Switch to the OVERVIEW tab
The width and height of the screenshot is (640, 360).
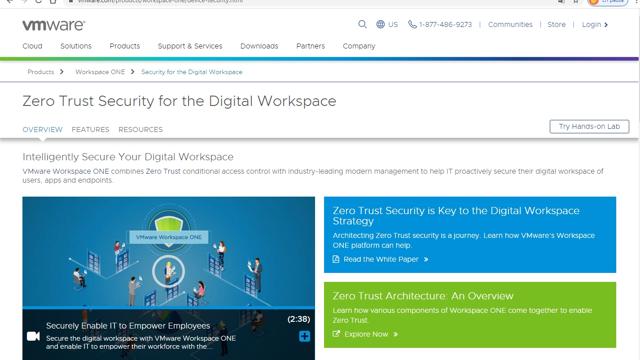pos(42,129)
